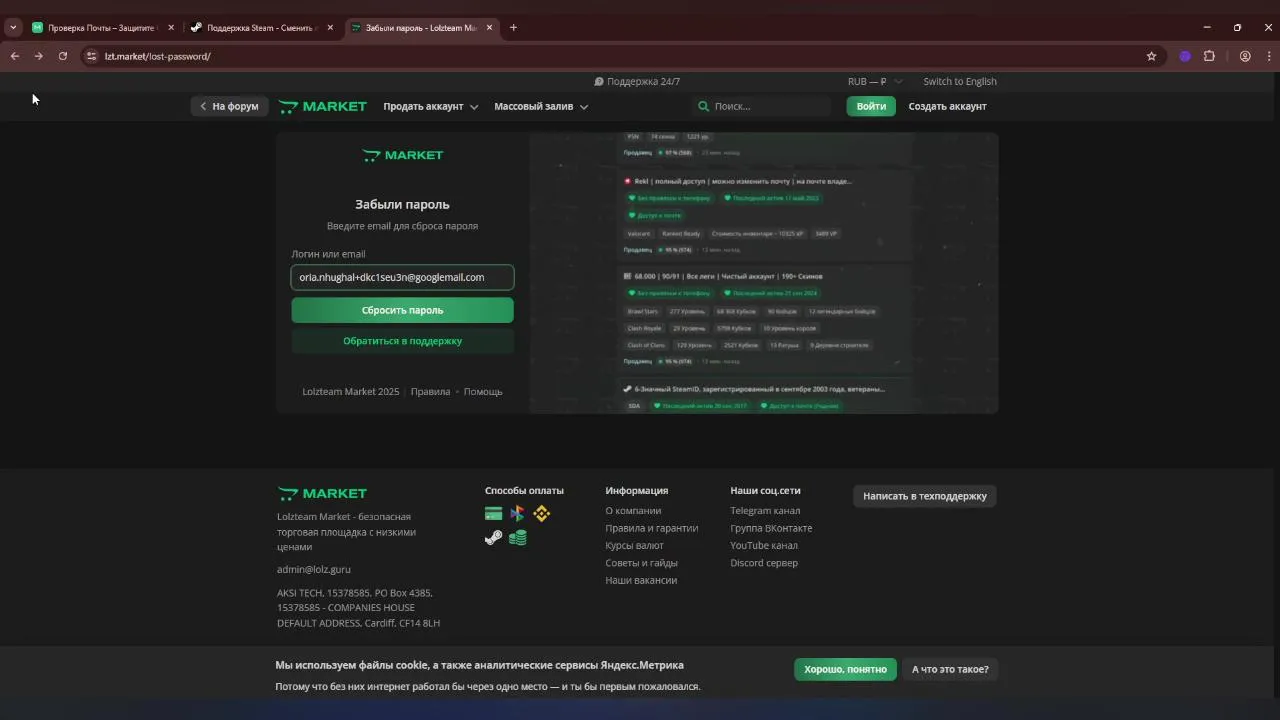Click the browser forward arrow
Screen dimensions: 1280x720
[x=39, y=56]
